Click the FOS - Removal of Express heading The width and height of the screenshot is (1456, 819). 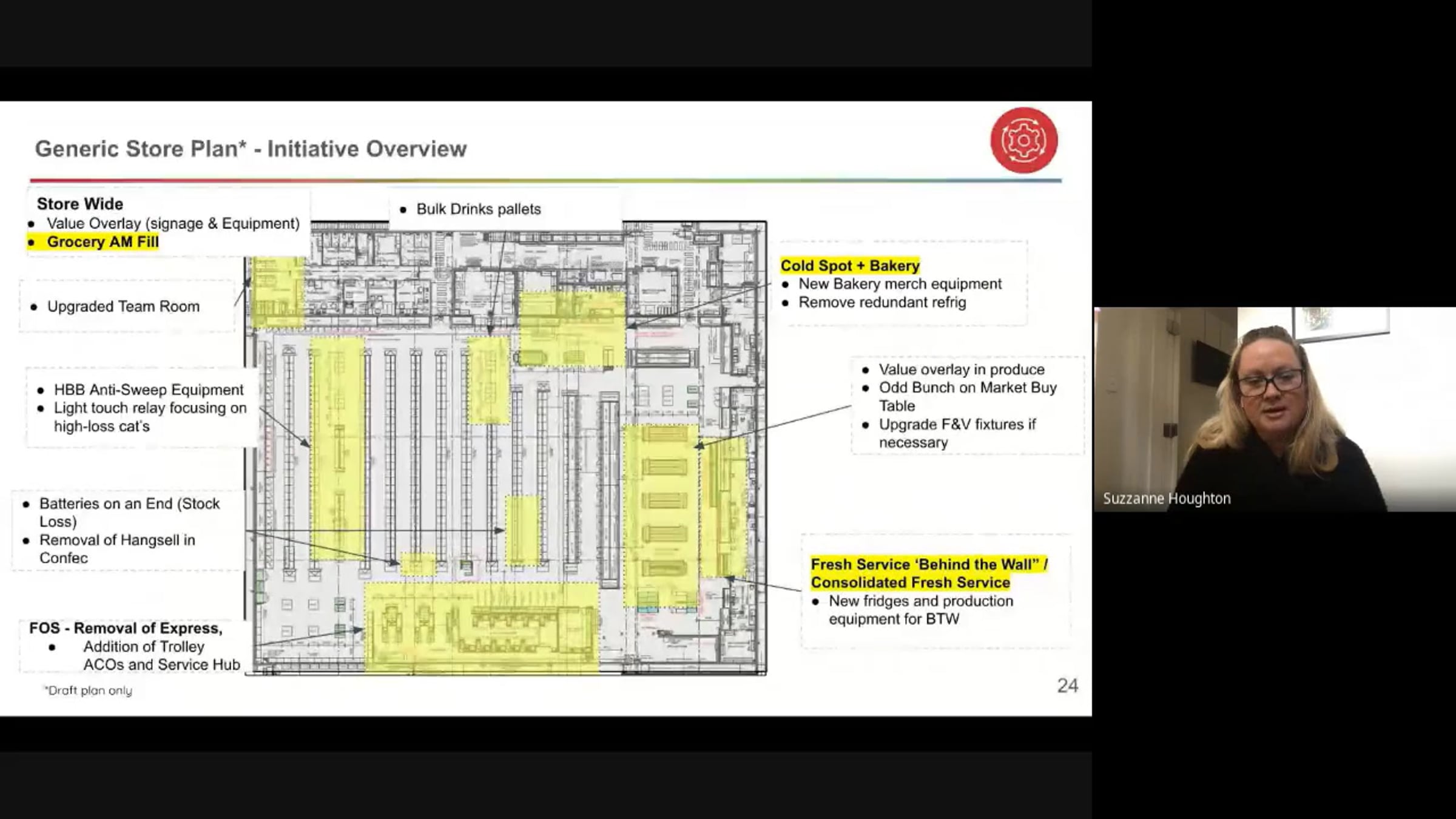point(126,628)
